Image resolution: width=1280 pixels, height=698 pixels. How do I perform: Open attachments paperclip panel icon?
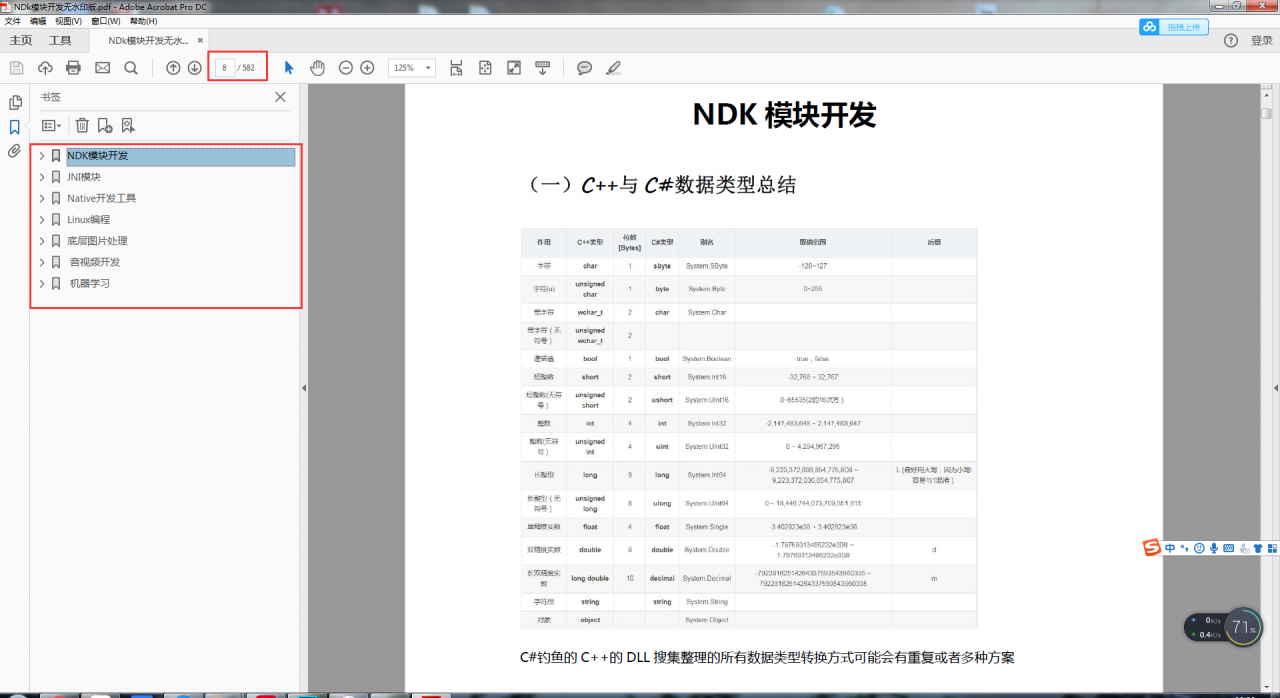tap(15, 151)
